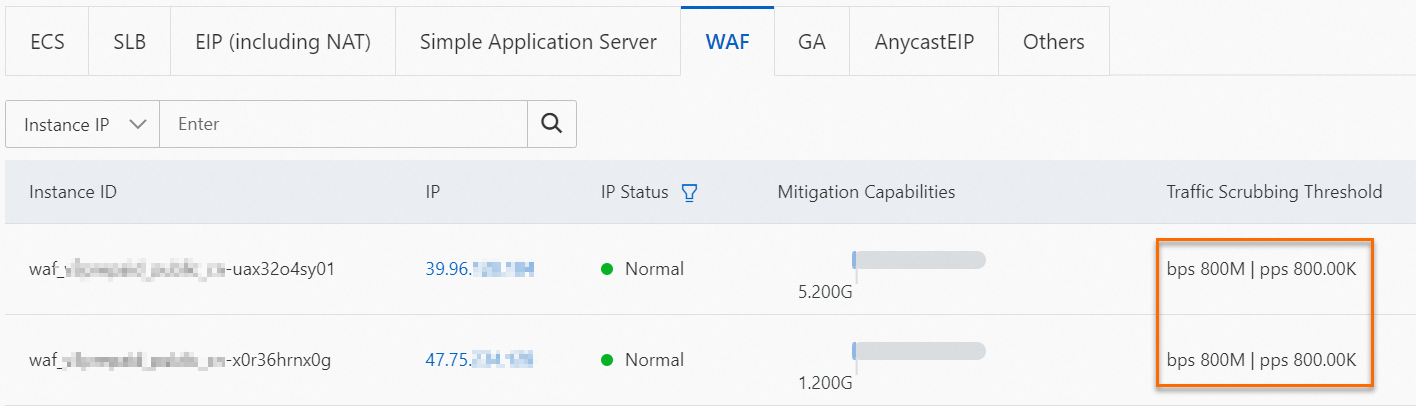Click the IP link starting with 39.96
This screenshot has height=406, width=1416.
[479, 269]
